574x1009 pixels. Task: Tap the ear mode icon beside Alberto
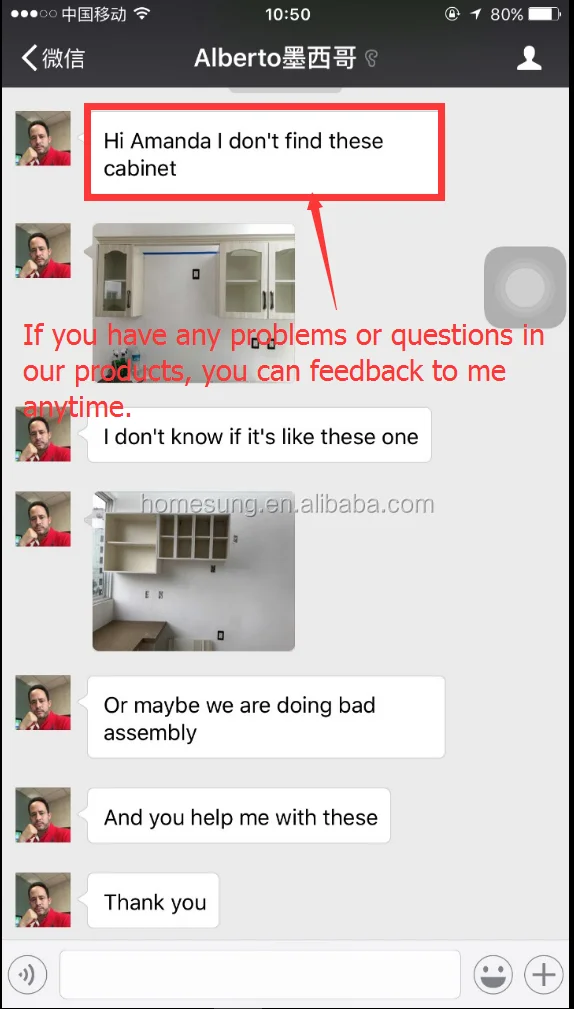371,59
